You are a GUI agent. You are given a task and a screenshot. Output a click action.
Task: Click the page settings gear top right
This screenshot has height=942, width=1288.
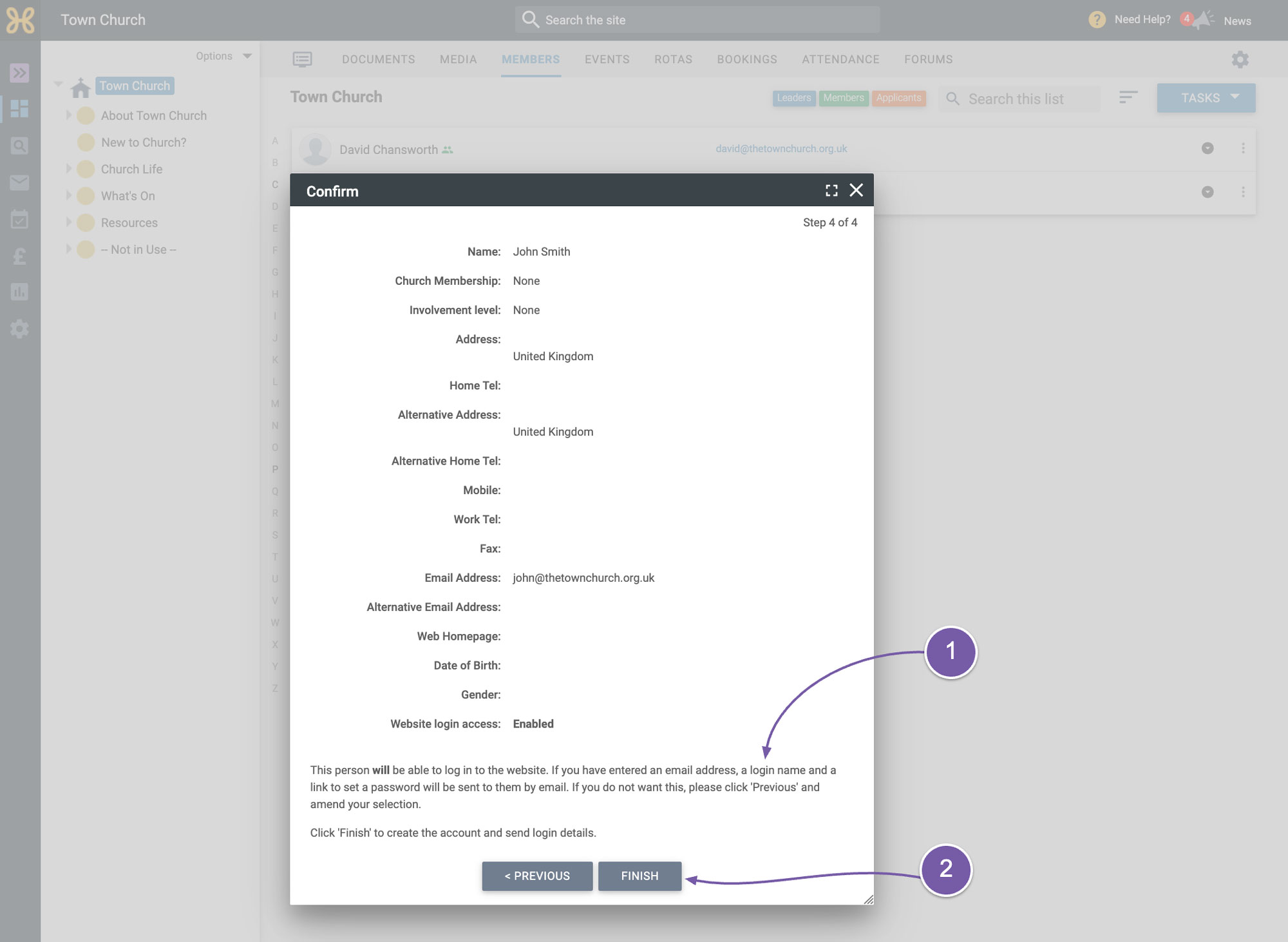coord(1240,59)
